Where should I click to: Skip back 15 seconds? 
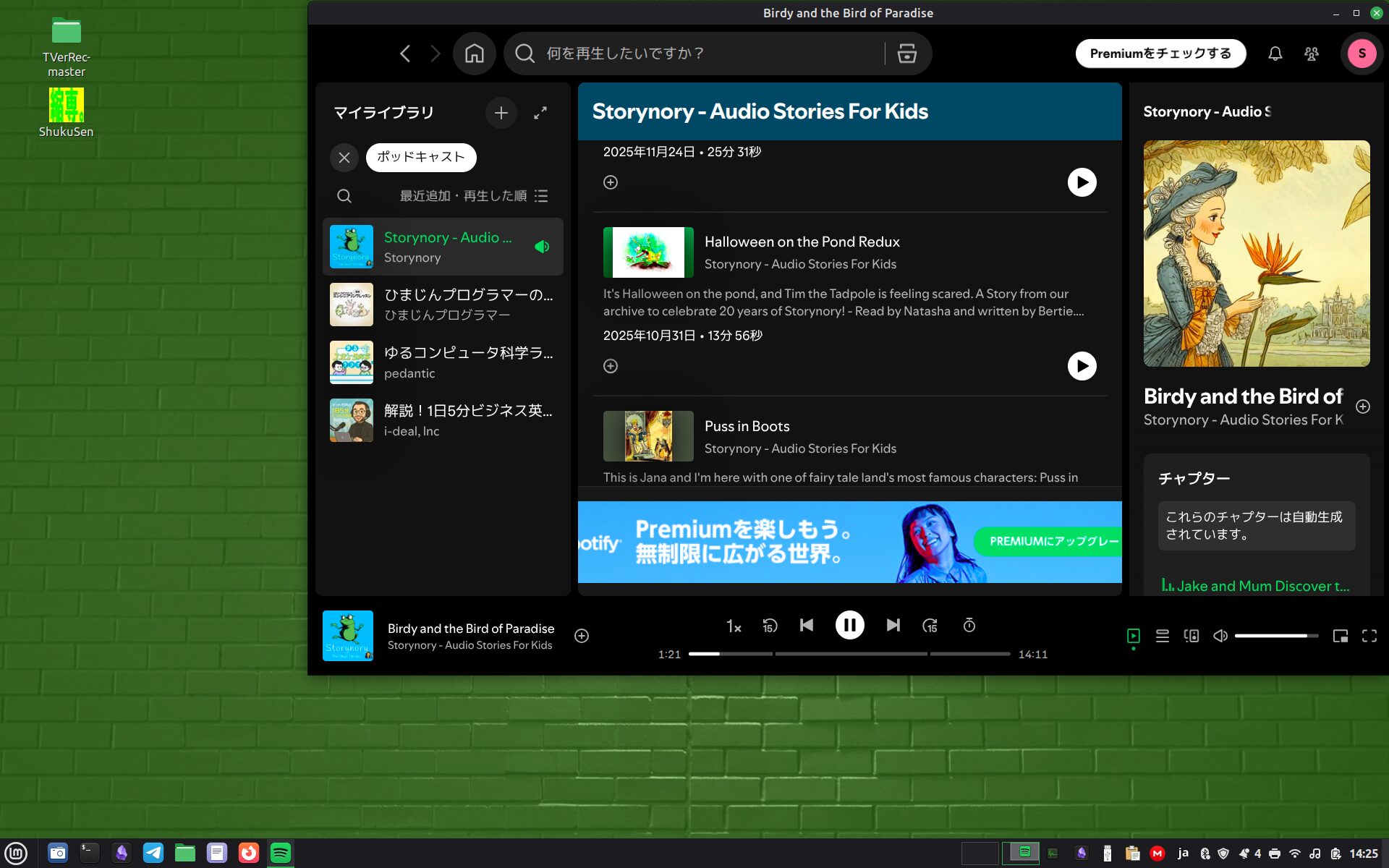point(770,626)
